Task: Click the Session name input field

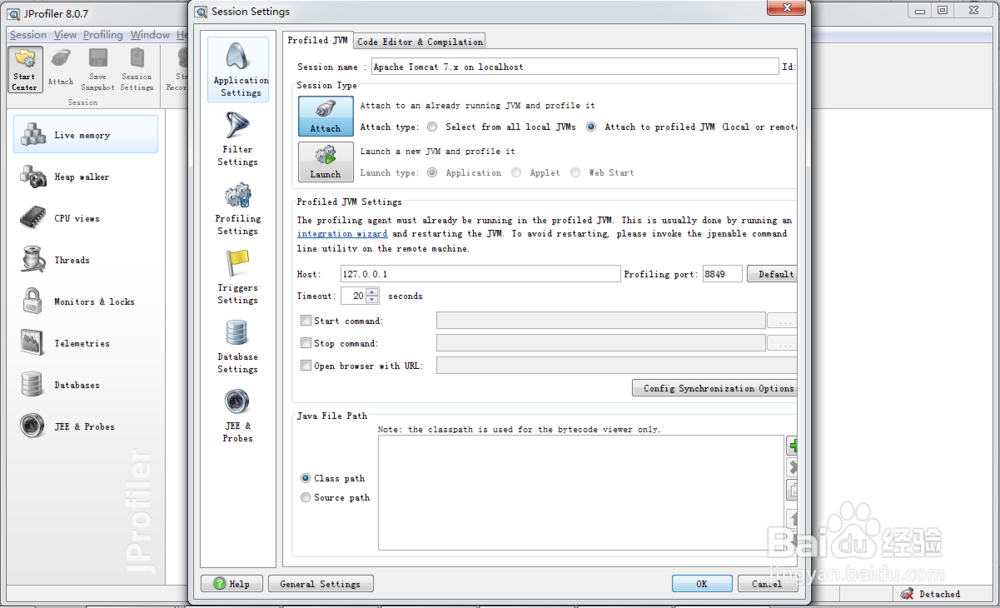Action: coord(575,66)
